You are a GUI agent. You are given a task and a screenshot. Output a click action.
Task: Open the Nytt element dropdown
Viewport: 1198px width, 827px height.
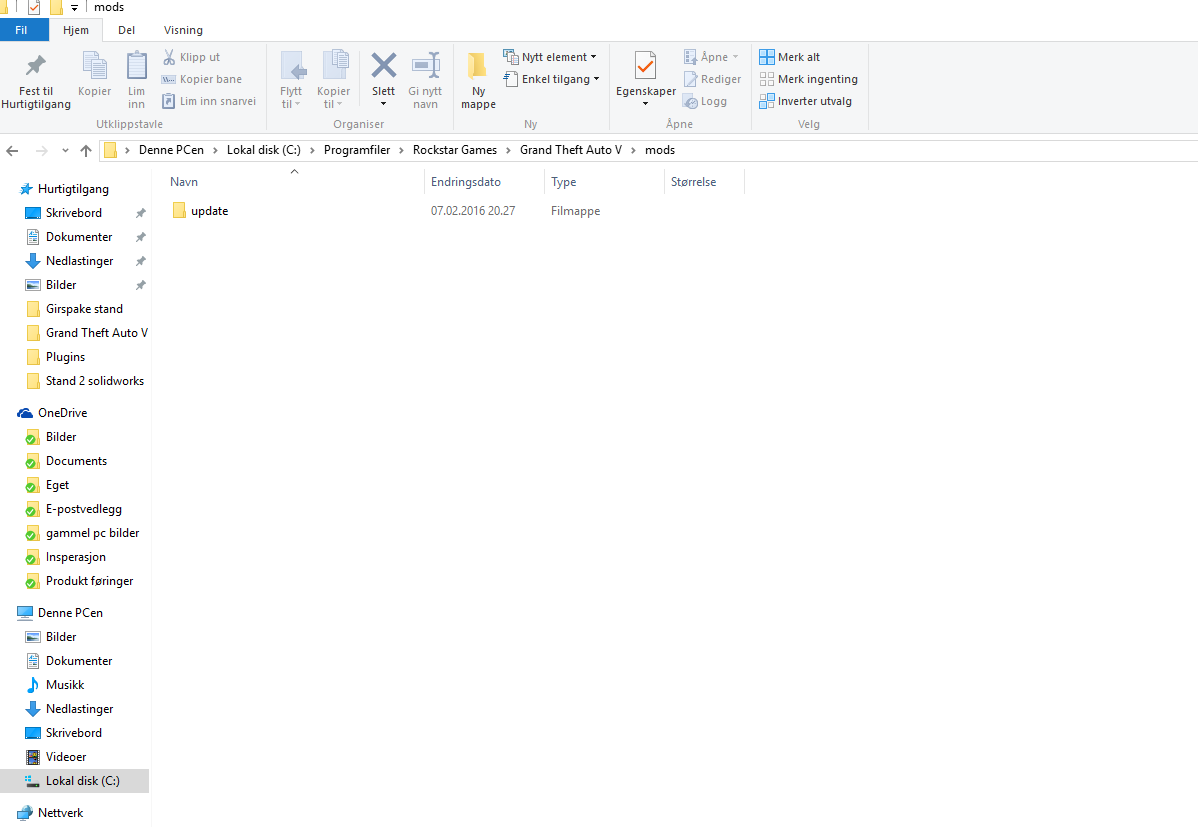[550, 57]
